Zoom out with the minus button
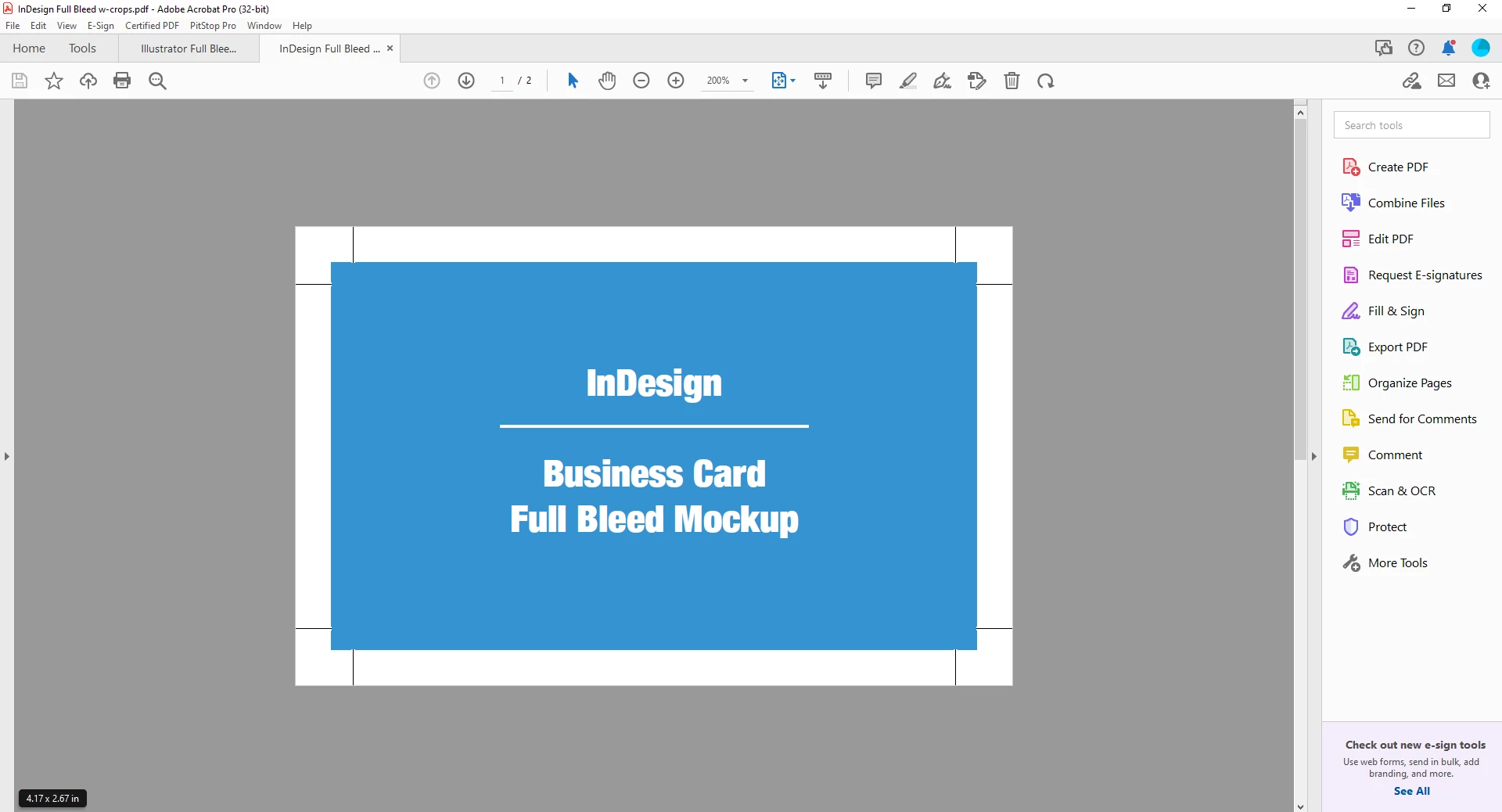Image resolution: width=1502 pixels, height=812 pixels. [x=641, y=81]
